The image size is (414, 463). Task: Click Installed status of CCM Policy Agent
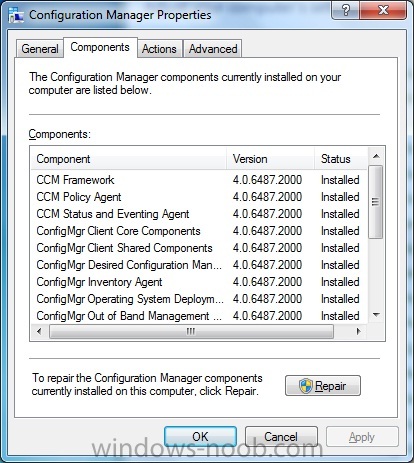[340, 197]
